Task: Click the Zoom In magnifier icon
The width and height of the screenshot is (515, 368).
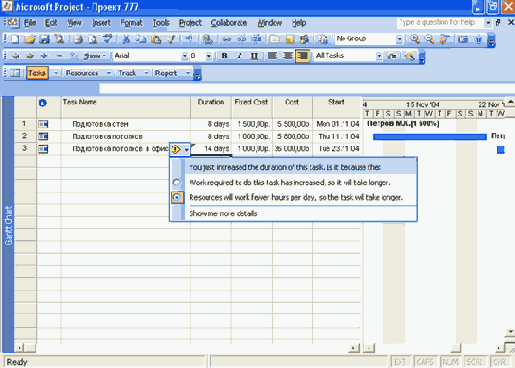Action: tap(415, 39)
